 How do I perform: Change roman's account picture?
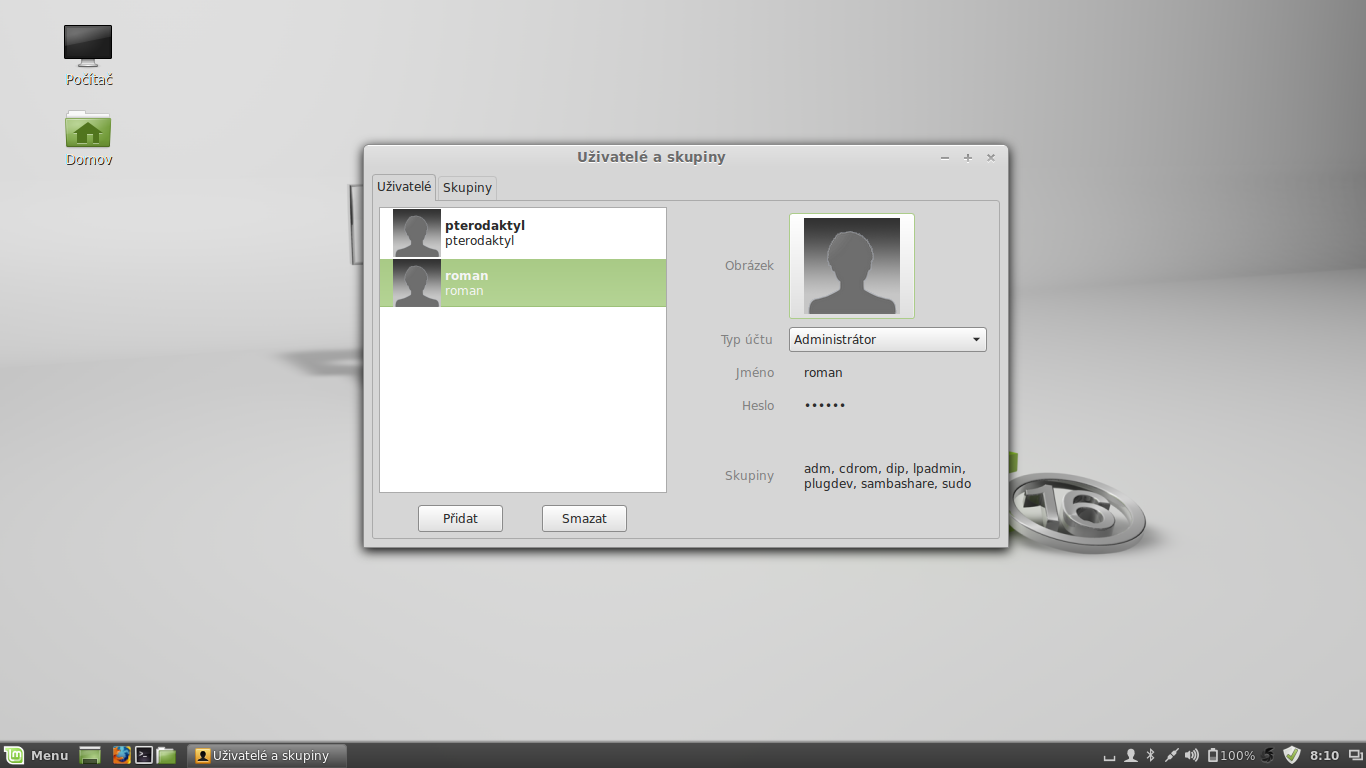(851, 265)
